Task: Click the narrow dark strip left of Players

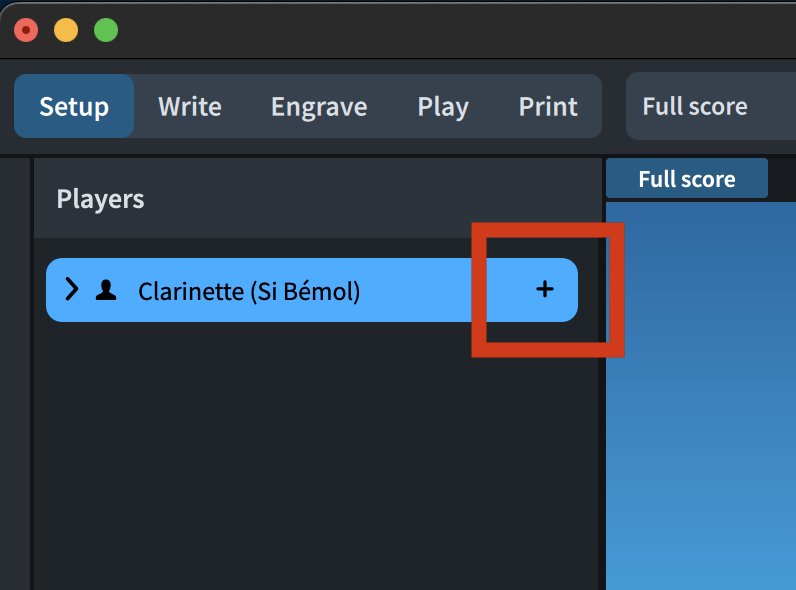Action: [15, 380]
